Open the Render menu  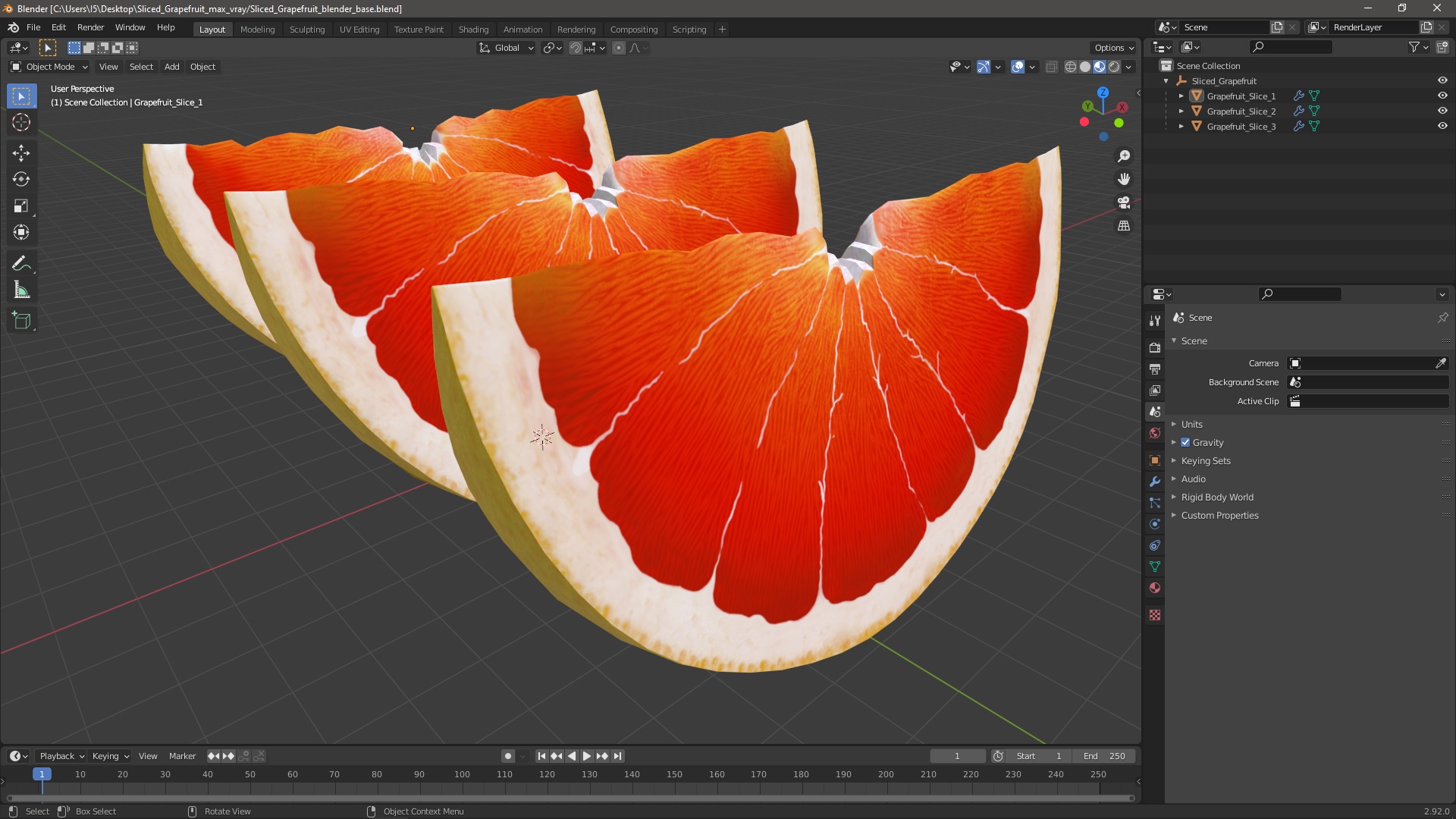[90, 27]
